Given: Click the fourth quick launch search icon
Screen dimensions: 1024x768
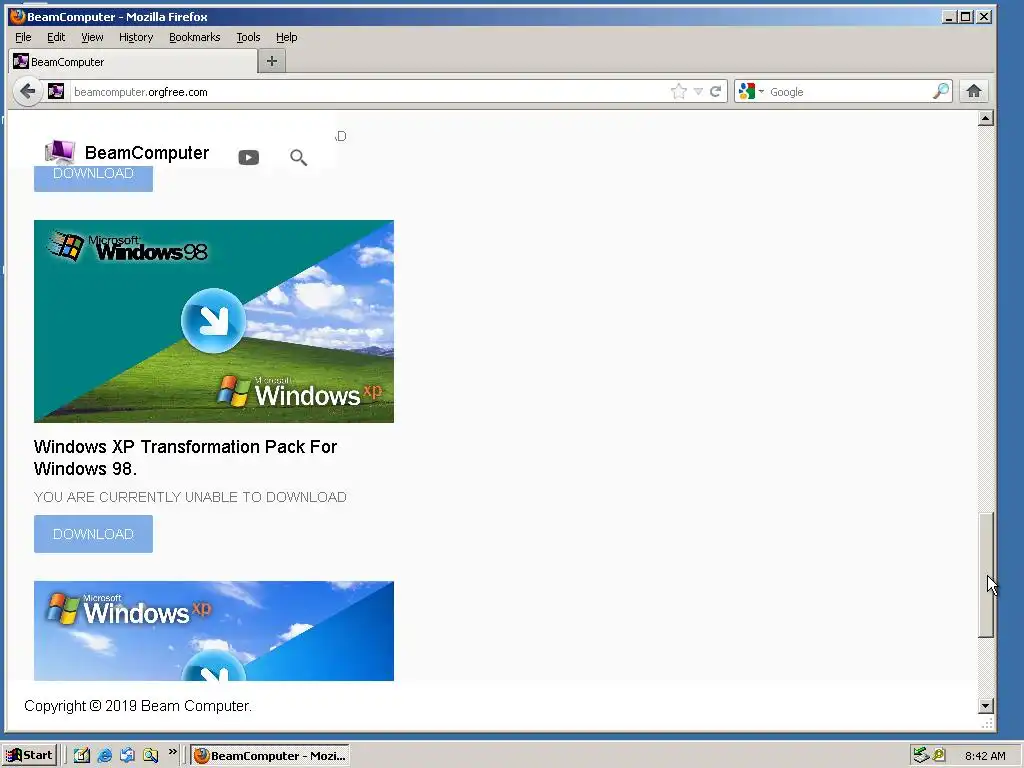Looking at the screenshot, I should (150, 756).
